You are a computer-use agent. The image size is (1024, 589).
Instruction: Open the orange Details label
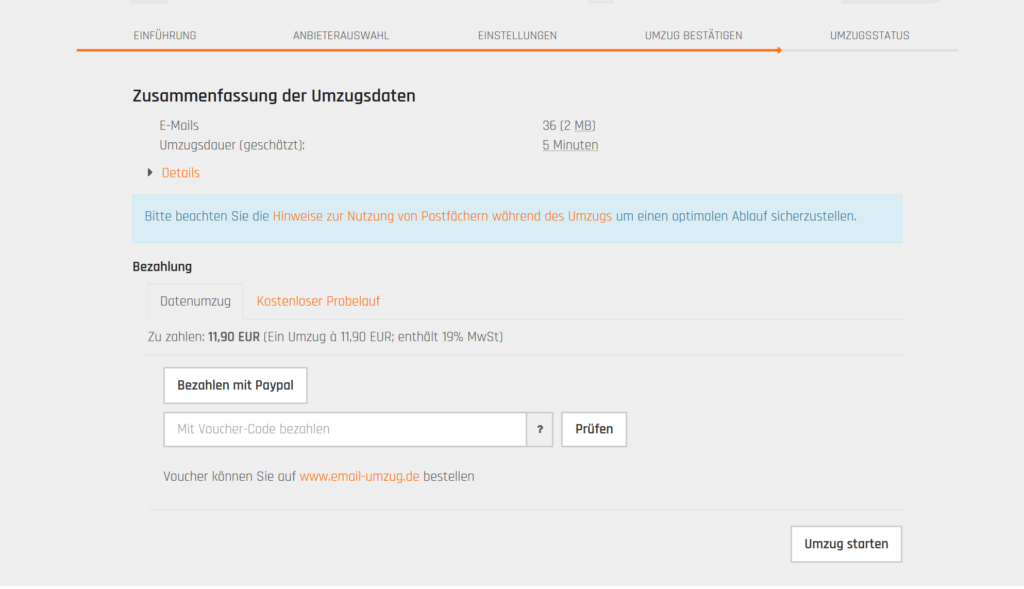pos(180,173)
